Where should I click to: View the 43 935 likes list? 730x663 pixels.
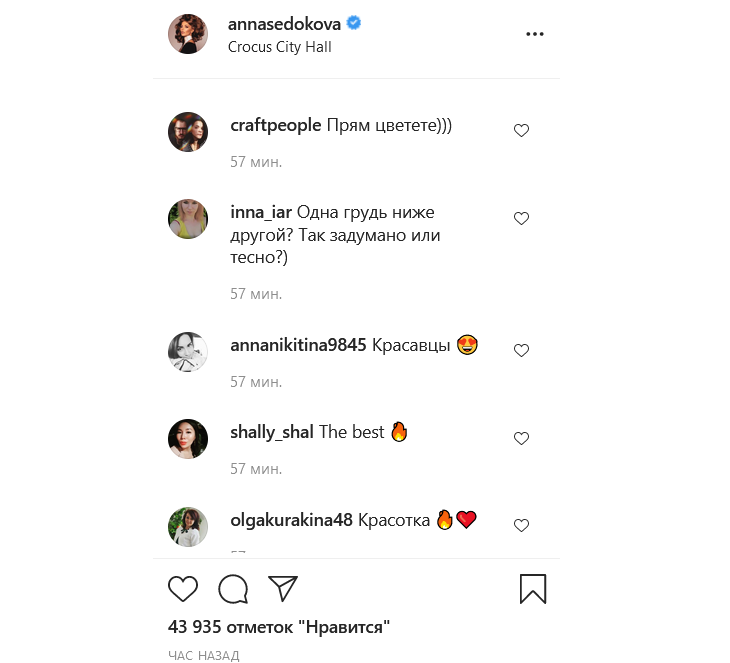(x=278, y=627)
